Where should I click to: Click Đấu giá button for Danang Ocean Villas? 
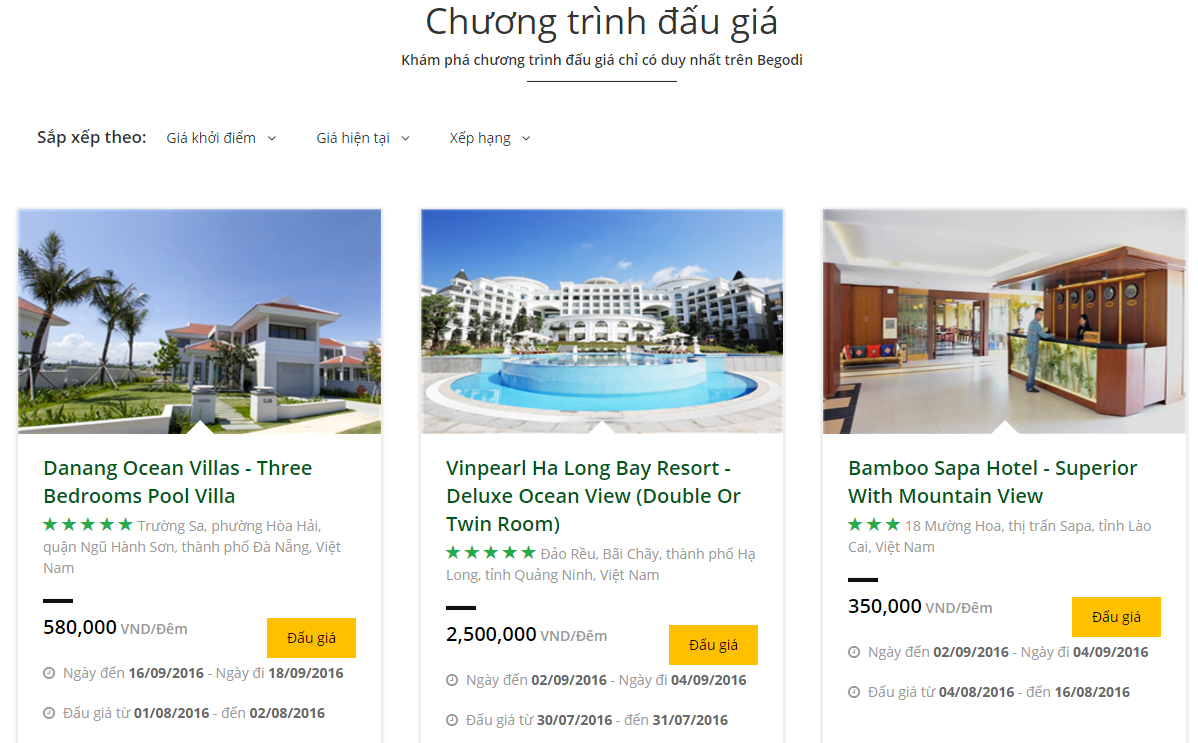pyautogui.click(x=311, y=638)
